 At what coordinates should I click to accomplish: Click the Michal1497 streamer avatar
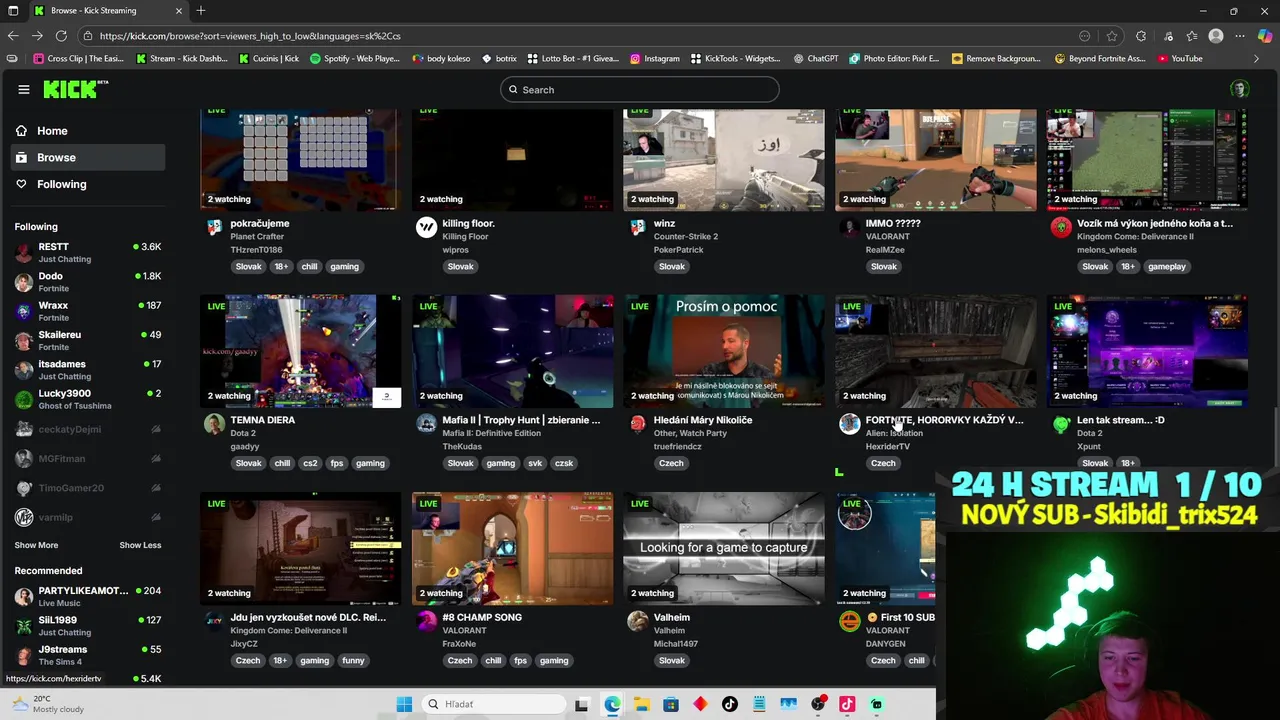tap(638, 621)
